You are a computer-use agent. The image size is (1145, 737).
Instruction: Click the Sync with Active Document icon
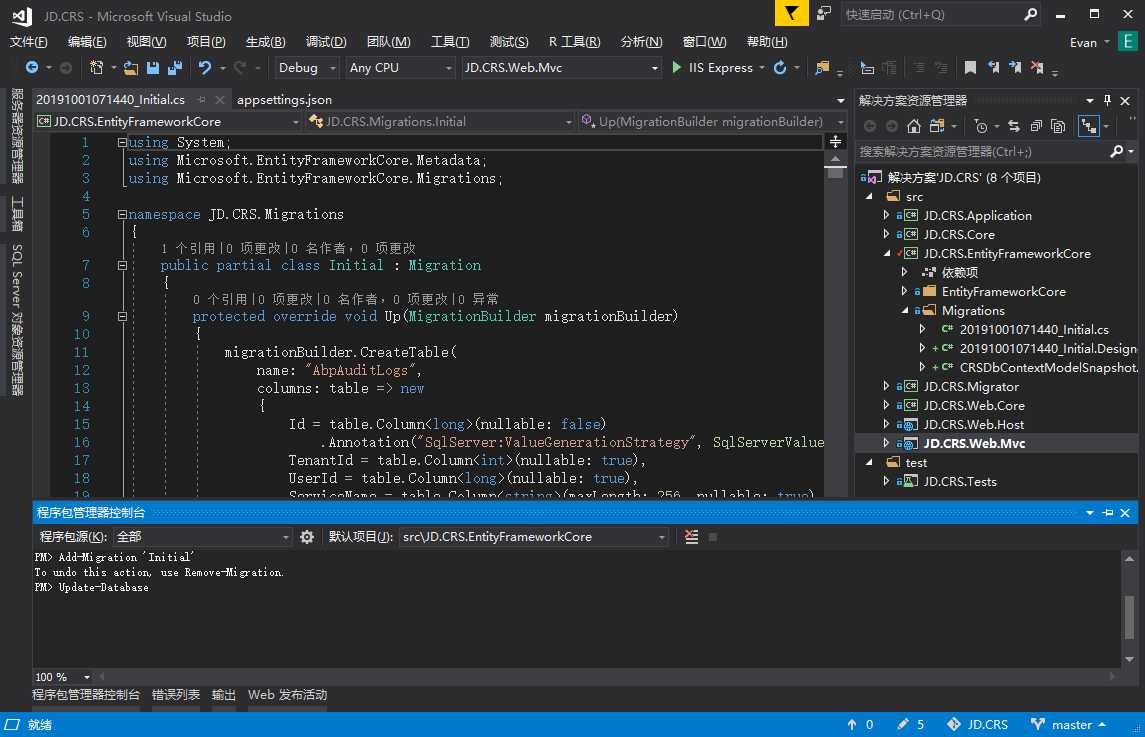1014,126
